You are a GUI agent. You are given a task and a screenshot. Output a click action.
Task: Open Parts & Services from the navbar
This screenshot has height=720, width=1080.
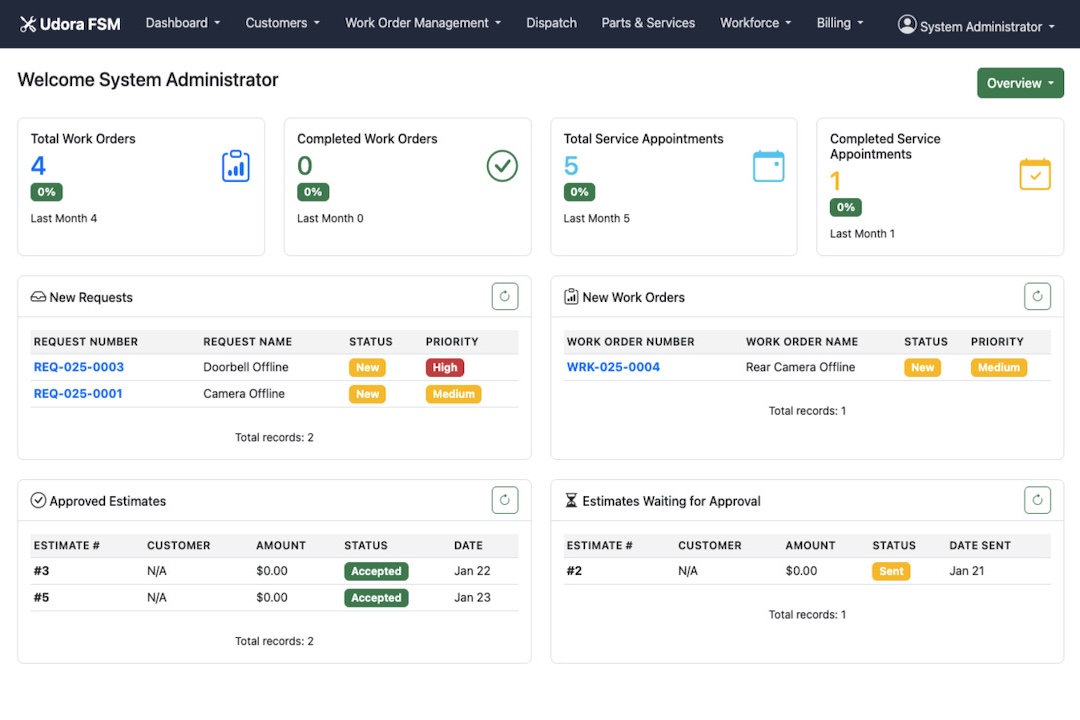coord(648,23)
